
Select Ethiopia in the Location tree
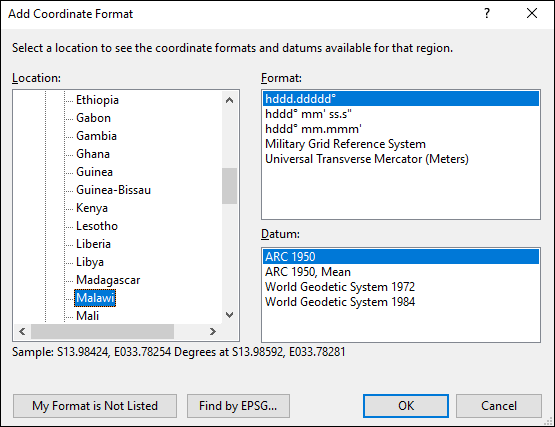pyautogui.click(x=97, y=100)
